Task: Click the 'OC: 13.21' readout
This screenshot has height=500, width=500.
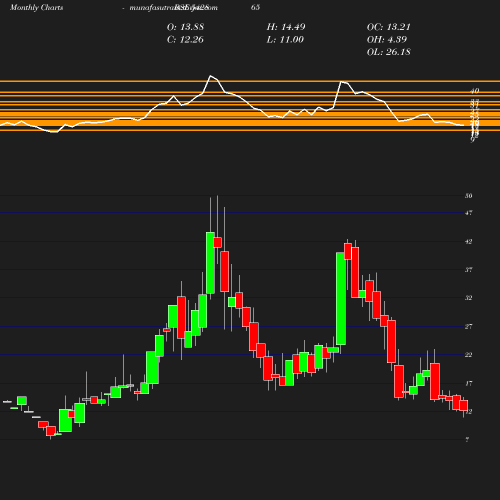Action: pyautogui.click(x=389, y=27)
